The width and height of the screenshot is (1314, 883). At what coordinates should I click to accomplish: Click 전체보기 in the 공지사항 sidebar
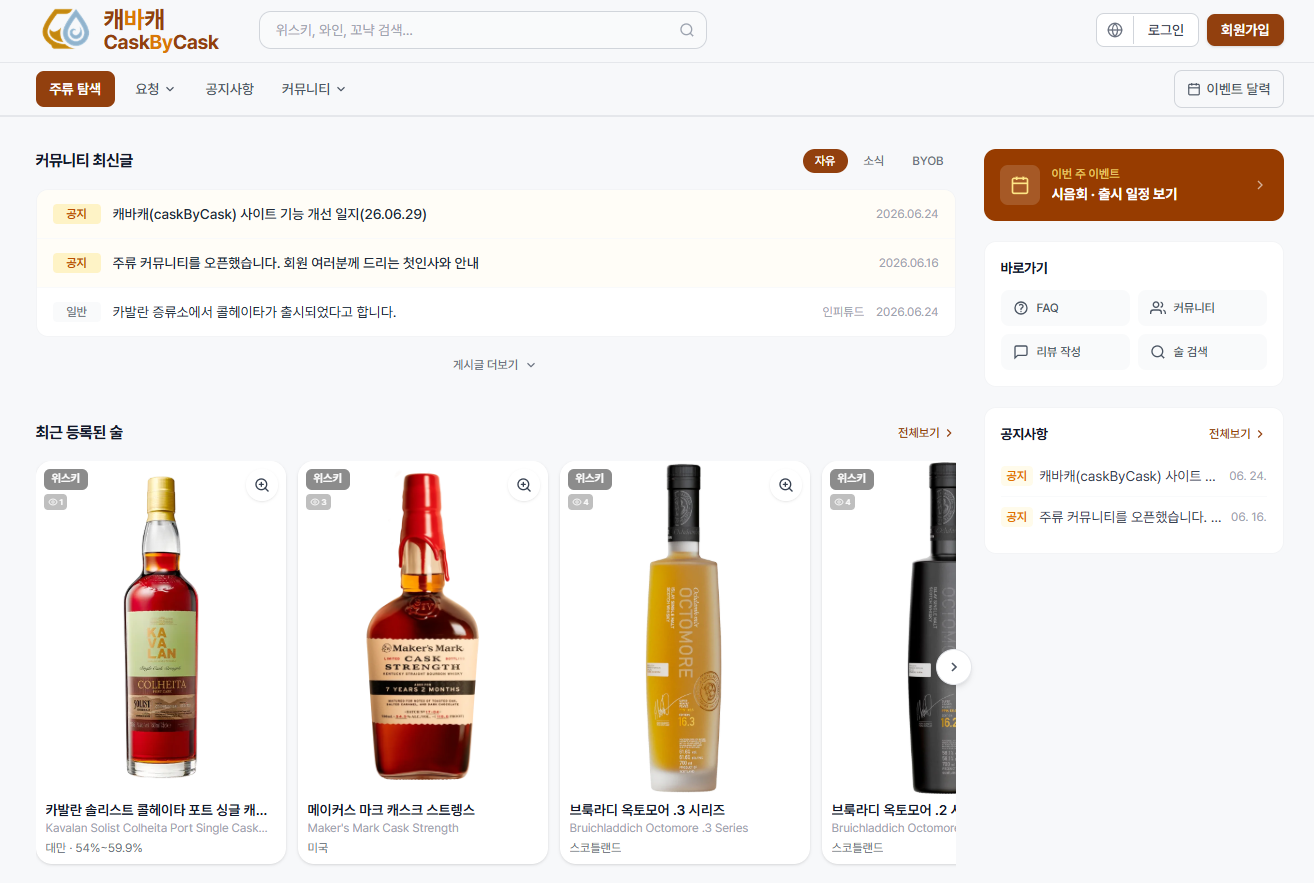(x=1236, y=434)
